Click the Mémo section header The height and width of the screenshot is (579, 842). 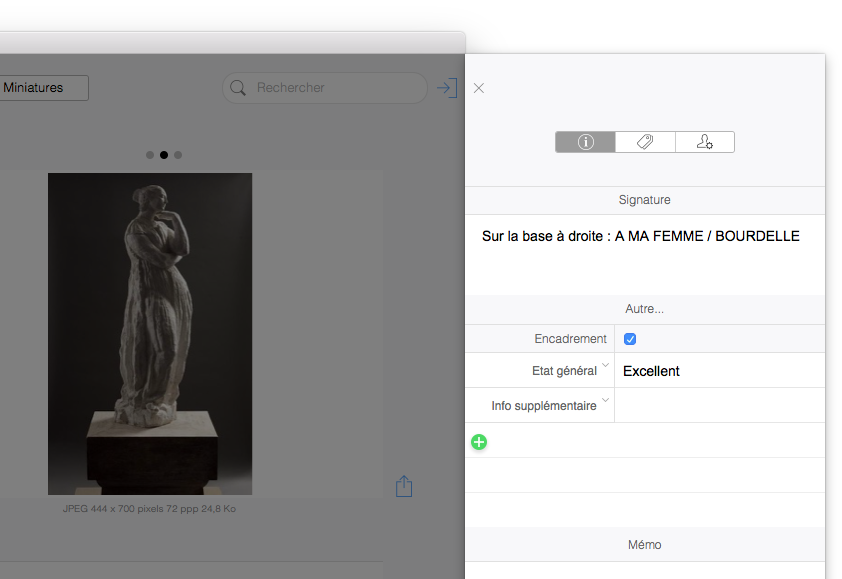pyautogui.click(x=644, y=545)
